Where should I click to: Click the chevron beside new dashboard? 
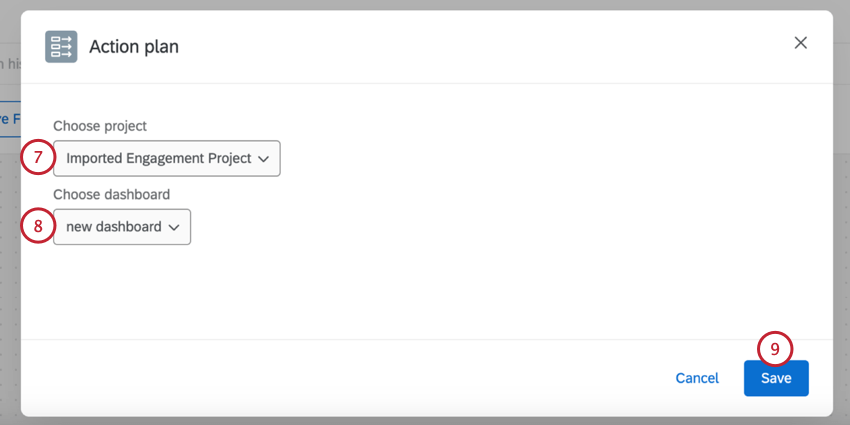click(x=174, y=227)
